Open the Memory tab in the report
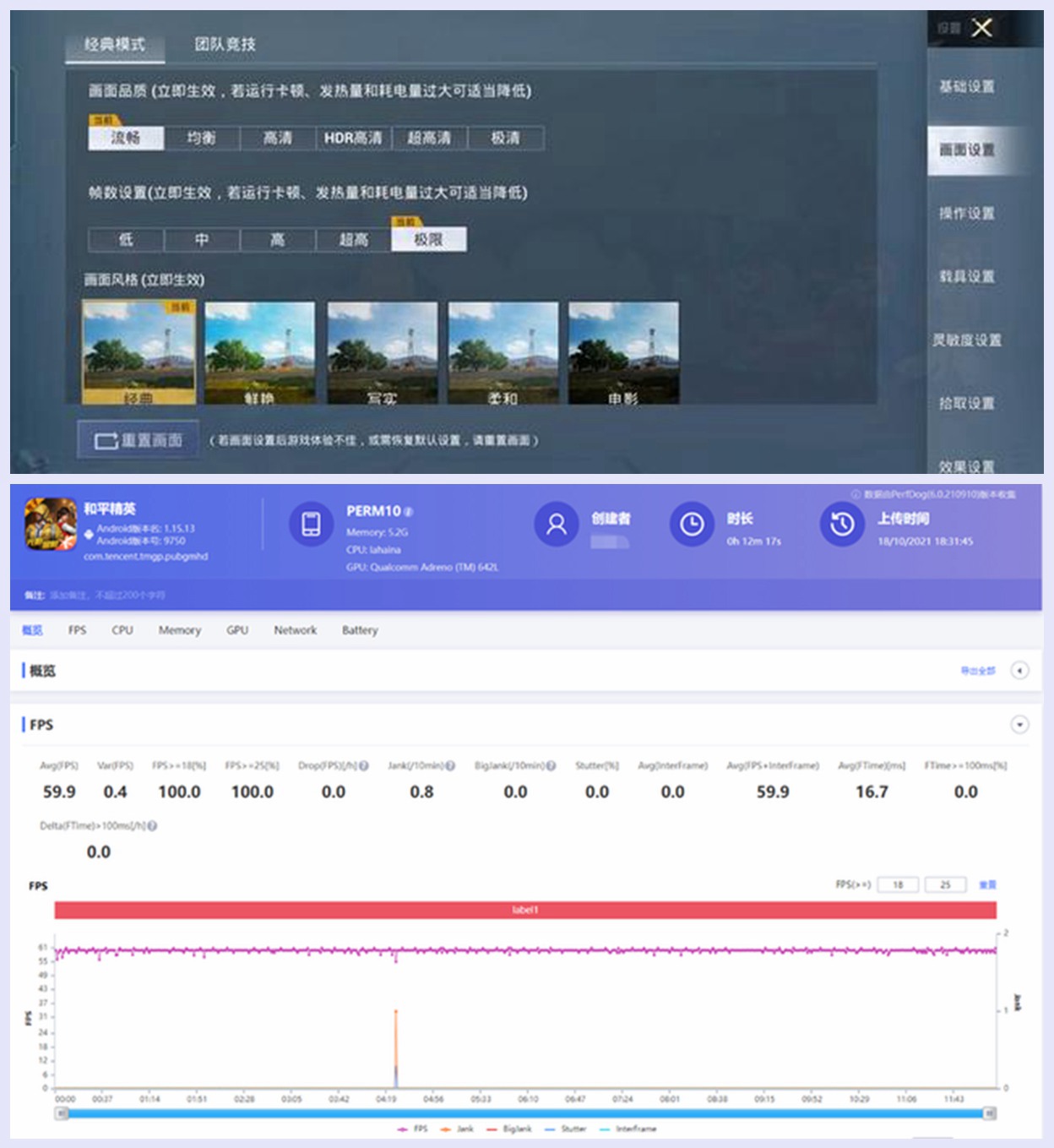The image size is (1054, 1148). pyautogui.click(x=180, y=630)
